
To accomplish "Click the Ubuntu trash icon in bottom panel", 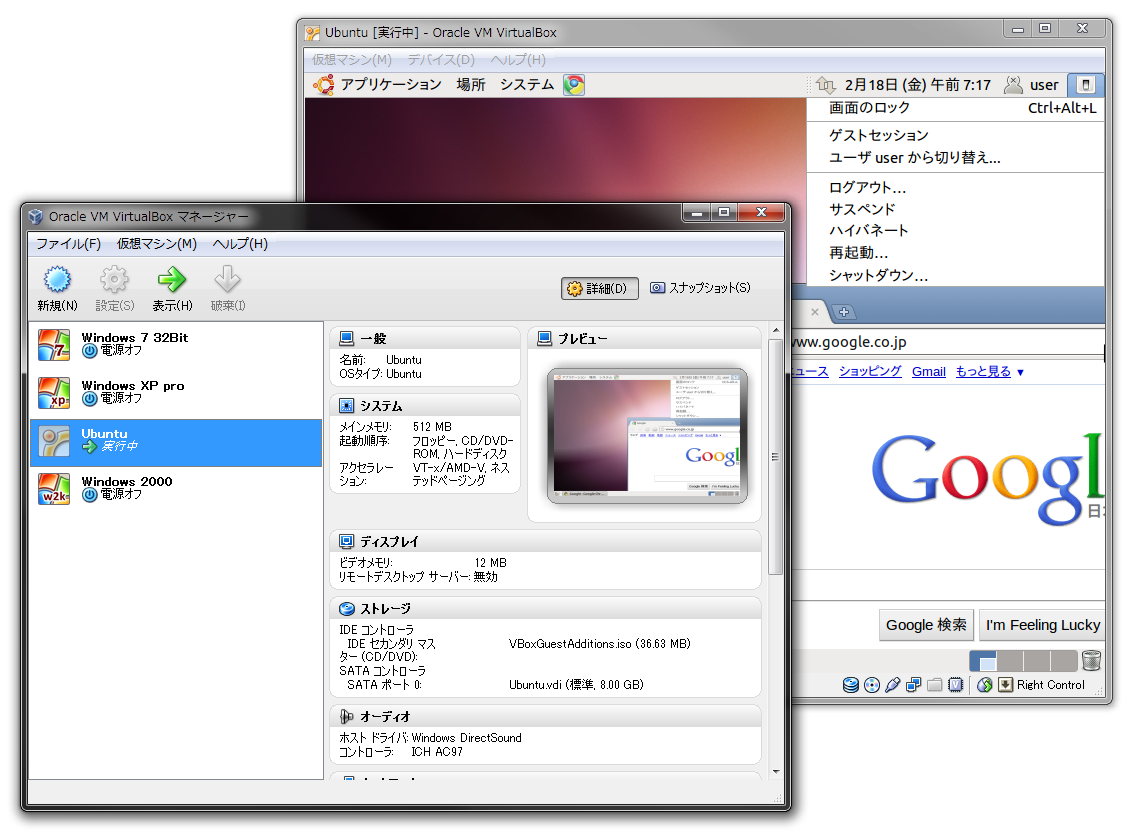I will click(x=1091, y=661).
